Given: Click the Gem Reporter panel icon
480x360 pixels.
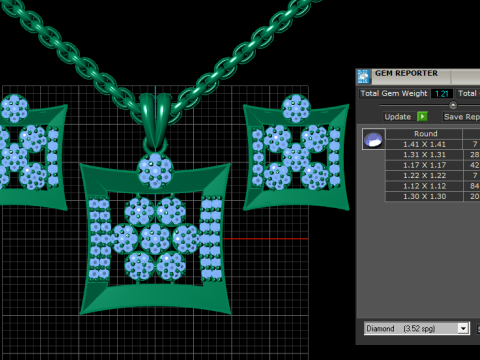Looking at the screenshot, I should (363, 76).
